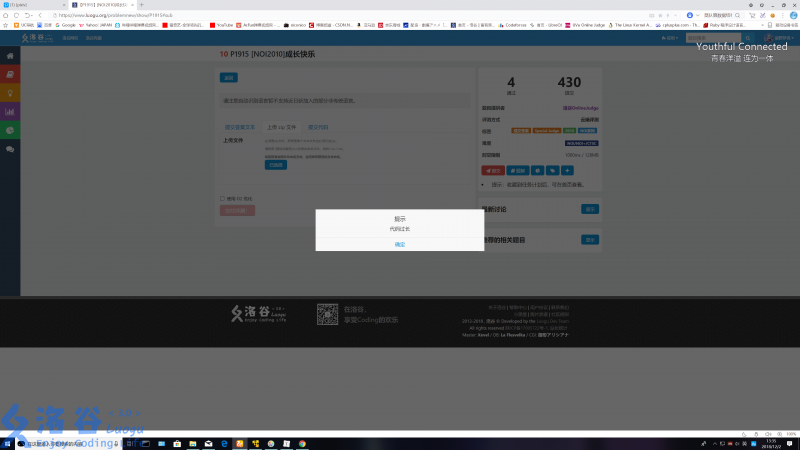Click the gear icon button in problem panel
Screen dimensions: 800x450
coord(537,170)
